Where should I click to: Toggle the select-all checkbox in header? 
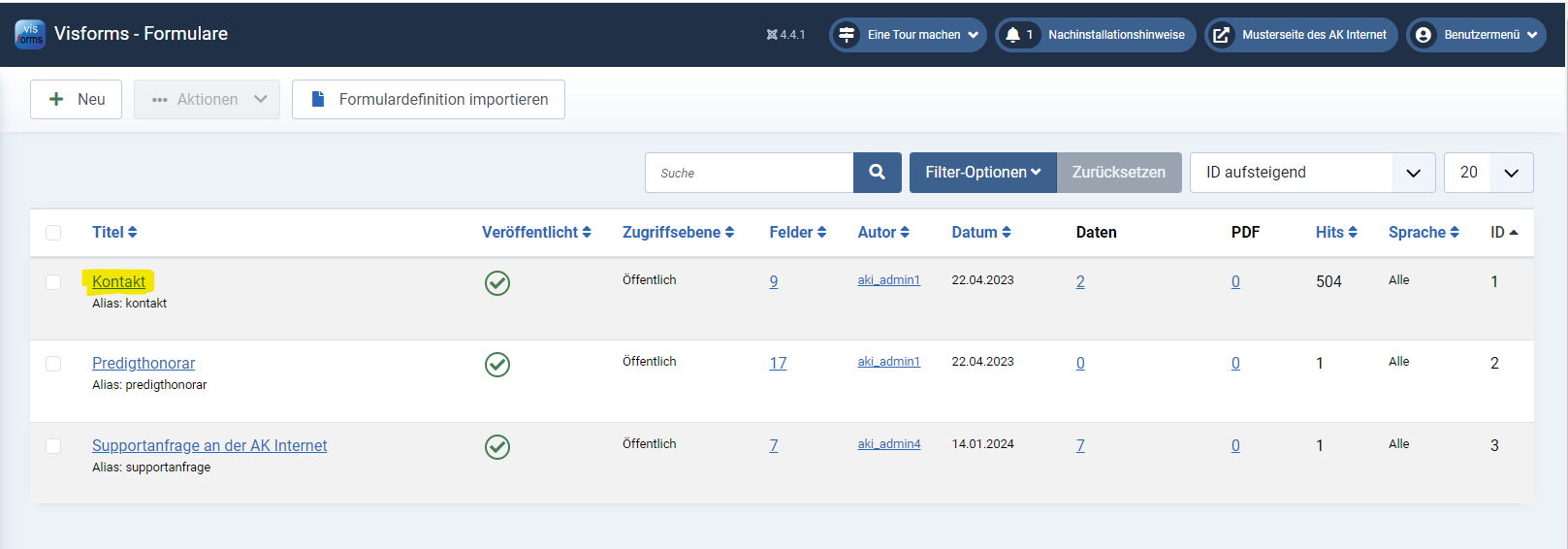pyautogui.click(x=53, y=233)
